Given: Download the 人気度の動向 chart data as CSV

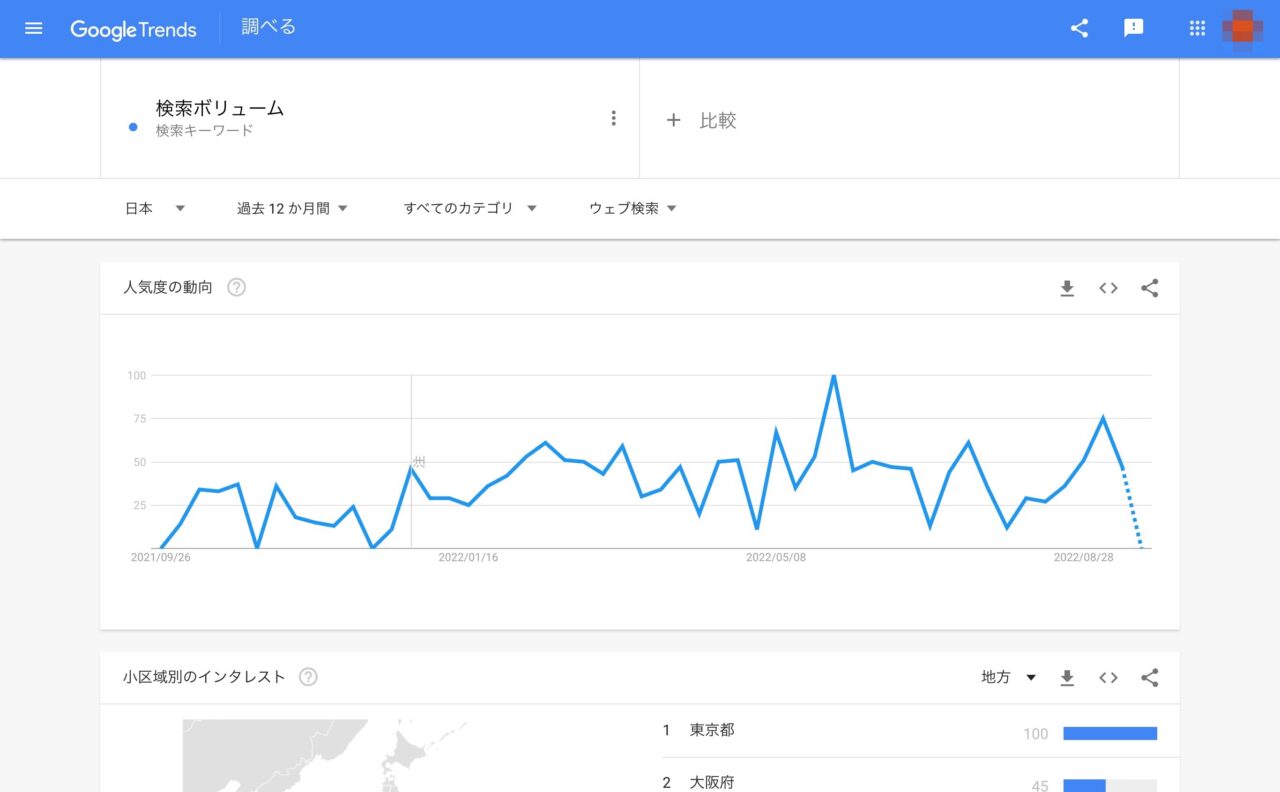Looking at the screenshot, I should click(1067, 288).
